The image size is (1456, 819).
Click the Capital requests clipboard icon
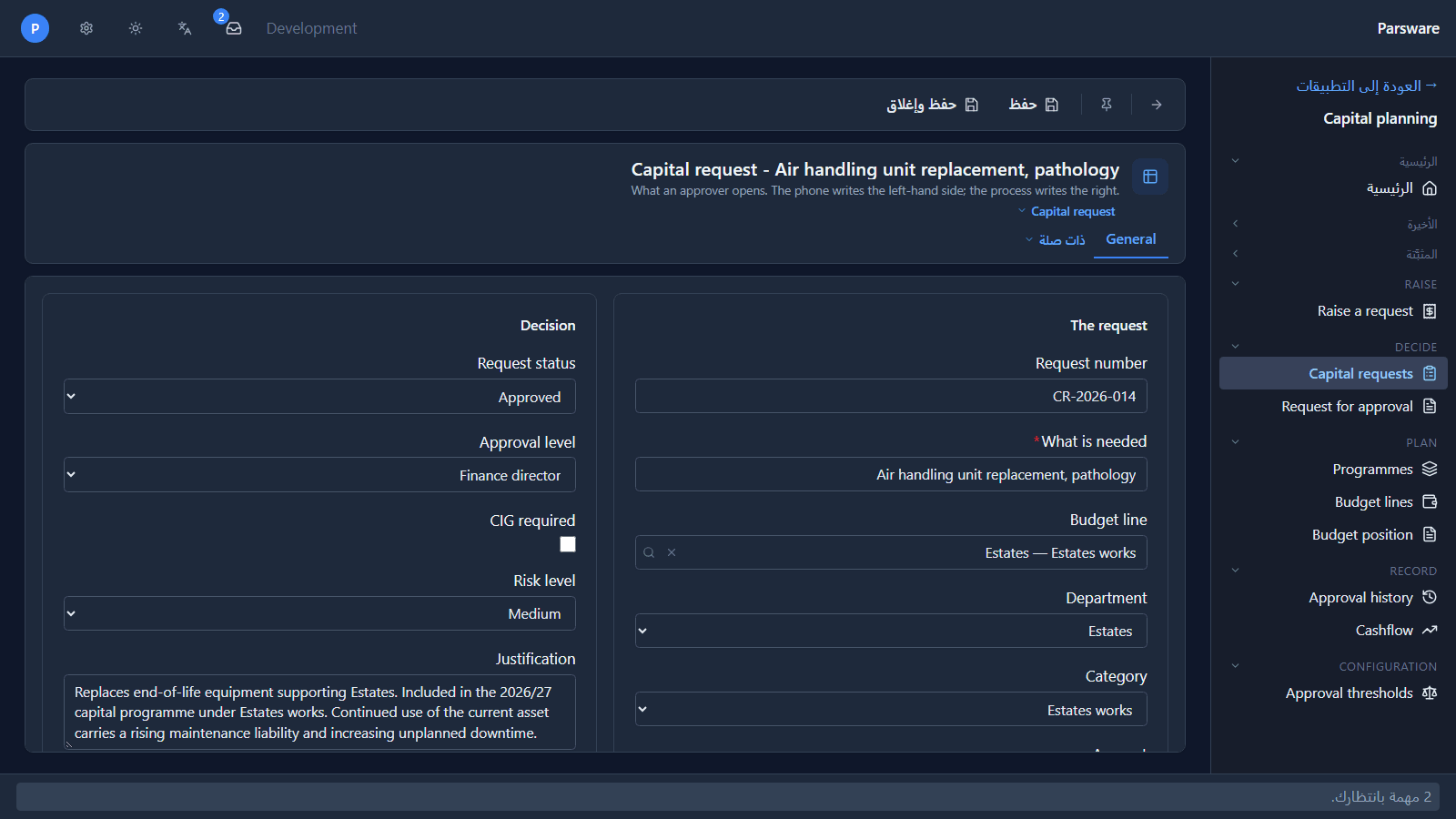point(1430,373)
